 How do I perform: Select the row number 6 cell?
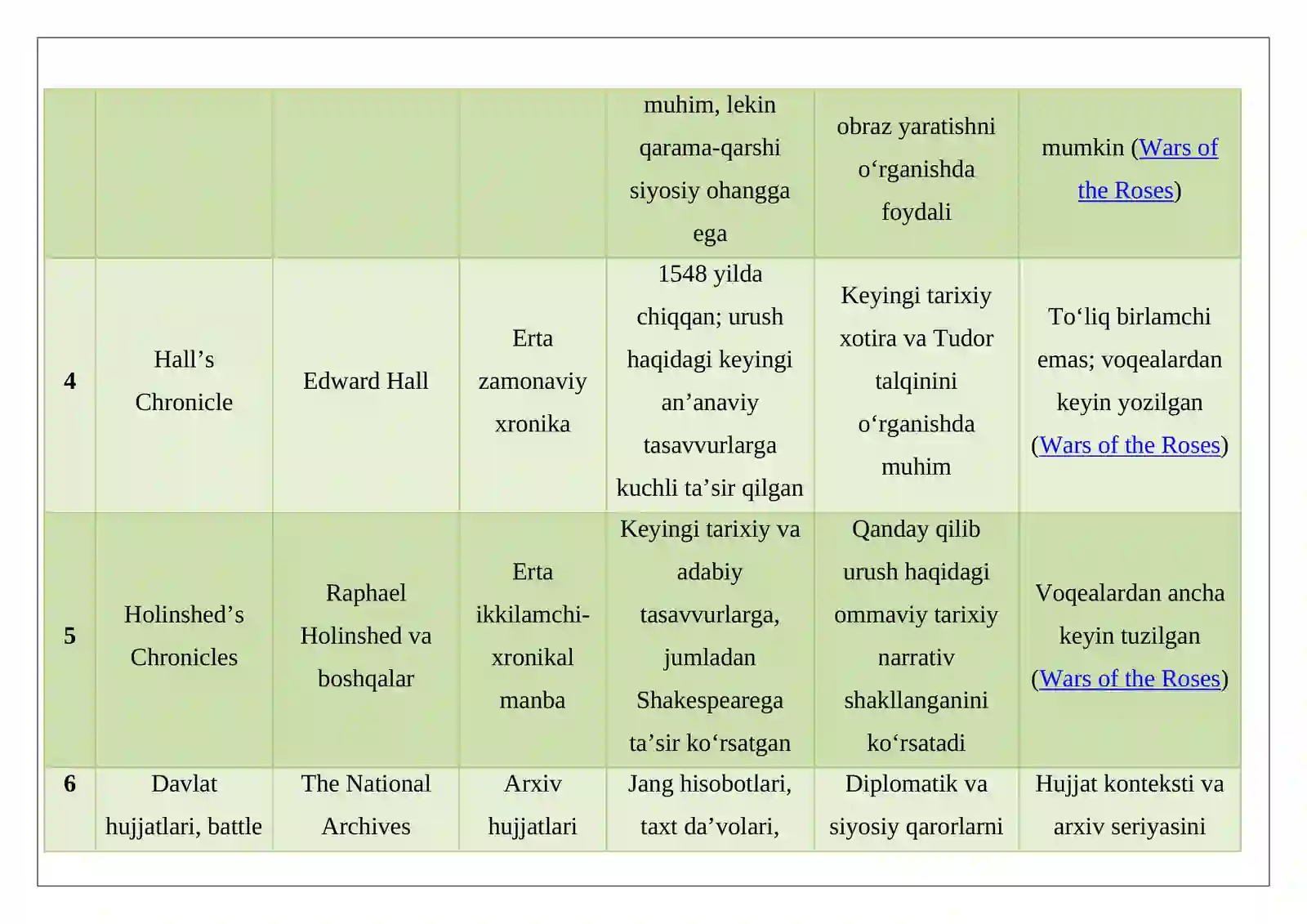(x=70, y=809)
